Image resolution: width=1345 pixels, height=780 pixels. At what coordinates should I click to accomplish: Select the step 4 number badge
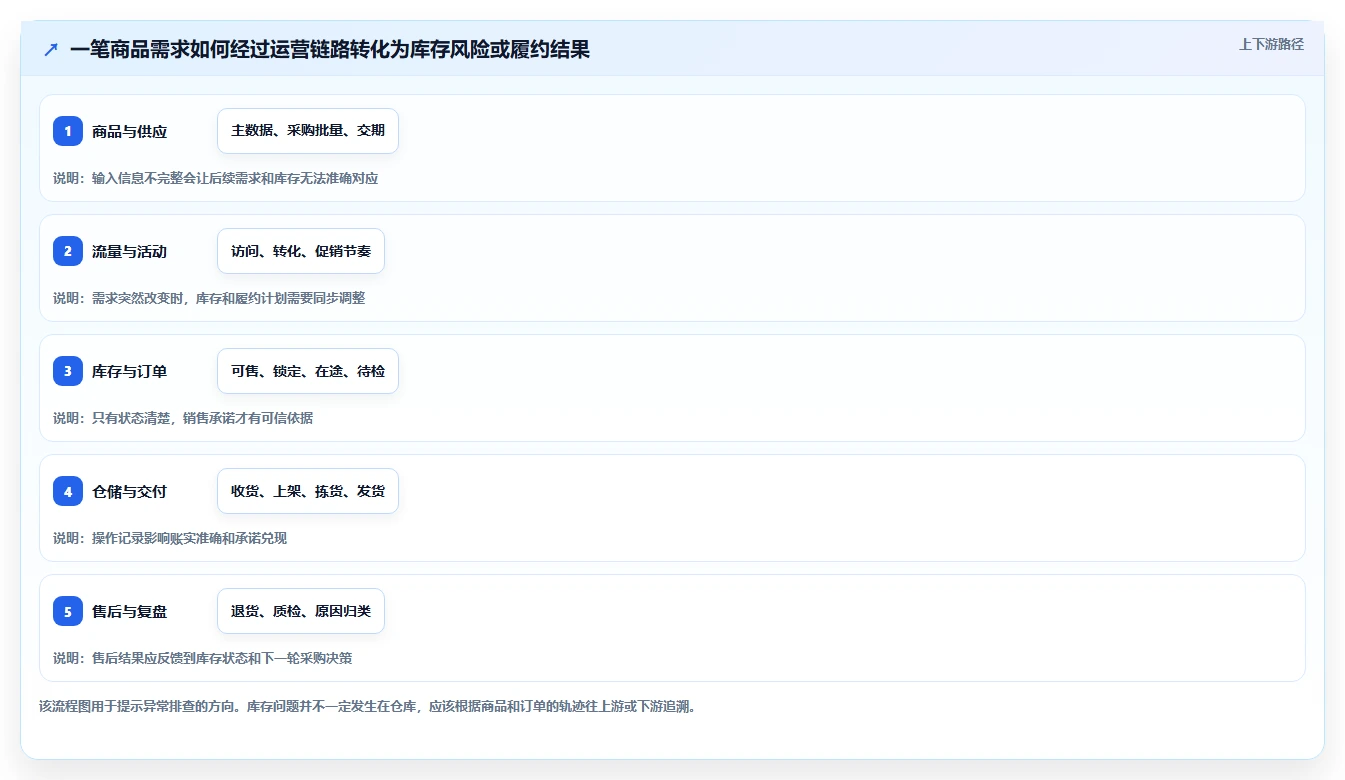tap(68, 491)
